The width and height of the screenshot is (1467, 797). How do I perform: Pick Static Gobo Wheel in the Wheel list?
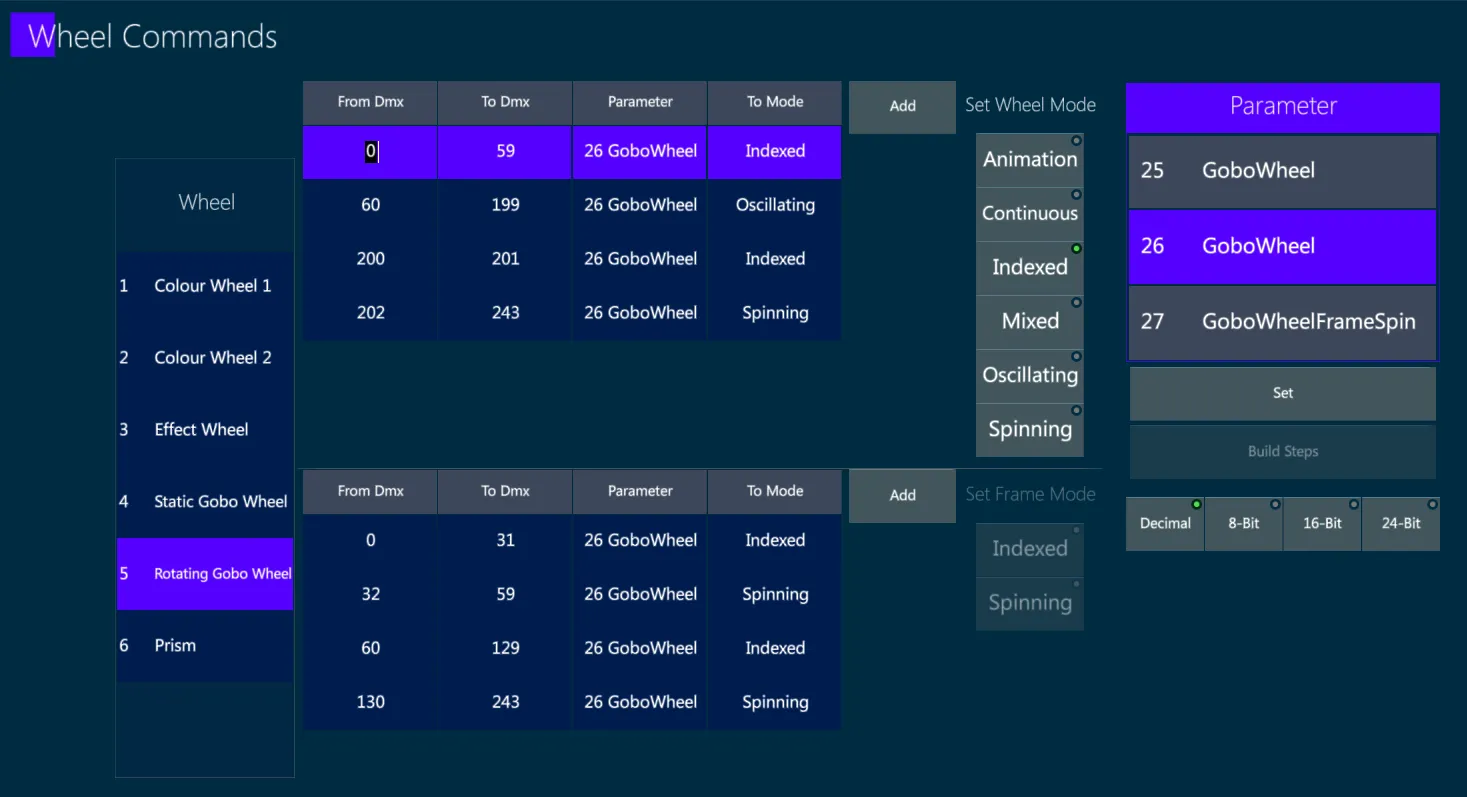[x=205, y=502]
